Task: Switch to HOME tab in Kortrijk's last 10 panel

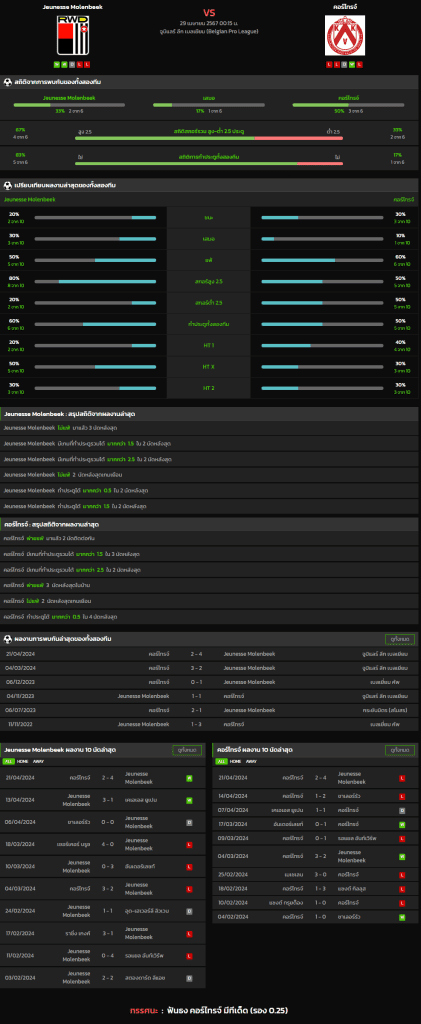Action: click(x=236, y=761)
